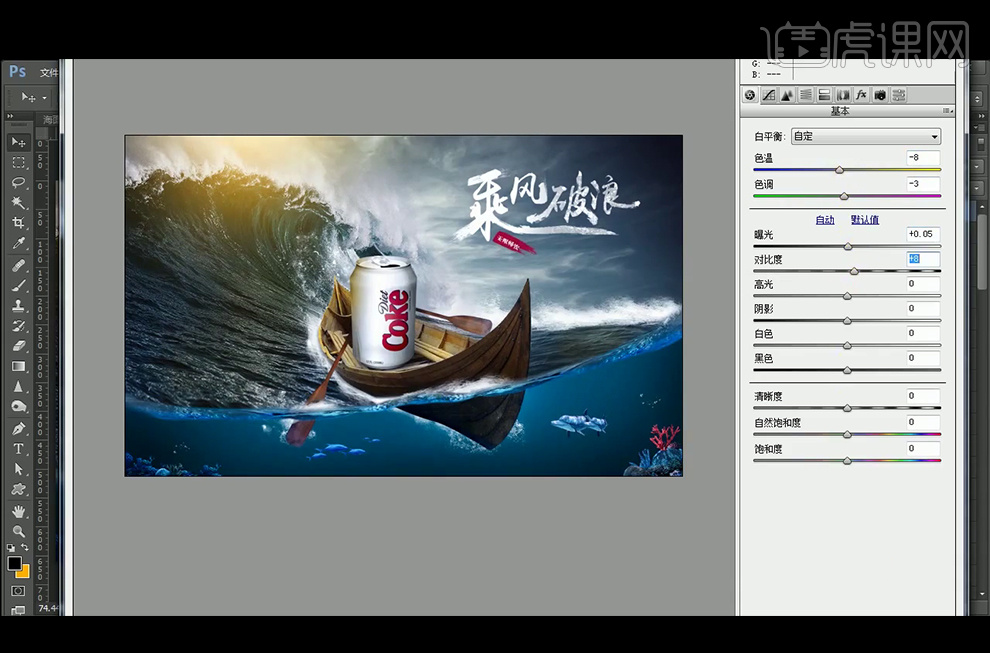Switch to the Split Toning tab
This screenshot has width=990, height=653.
[x=824, y=95]
